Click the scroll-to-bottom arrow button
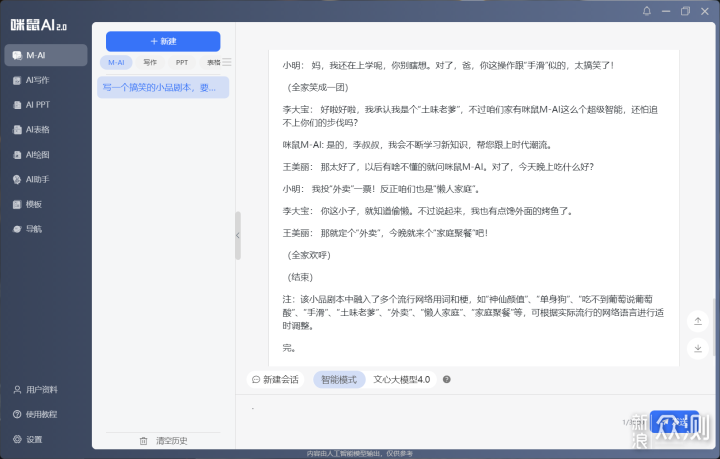The width and height of the screenshot is (720, 459). coord(698,348)
